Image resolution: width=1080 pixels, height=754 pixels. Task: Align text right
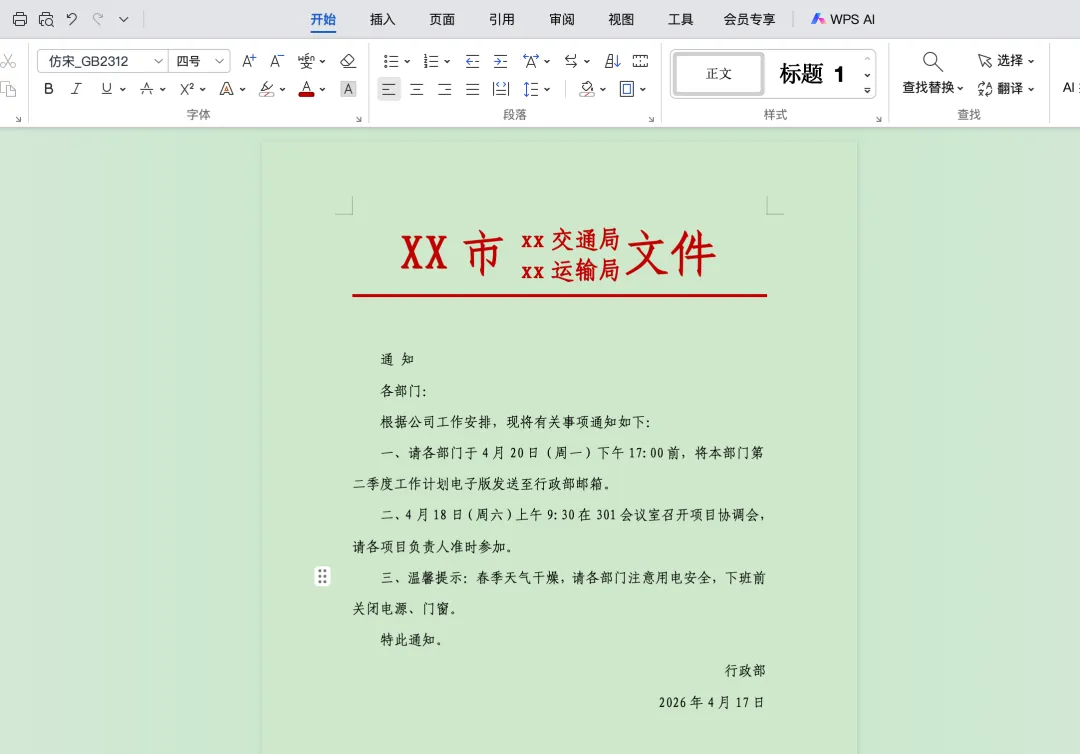tap(445, 89)
